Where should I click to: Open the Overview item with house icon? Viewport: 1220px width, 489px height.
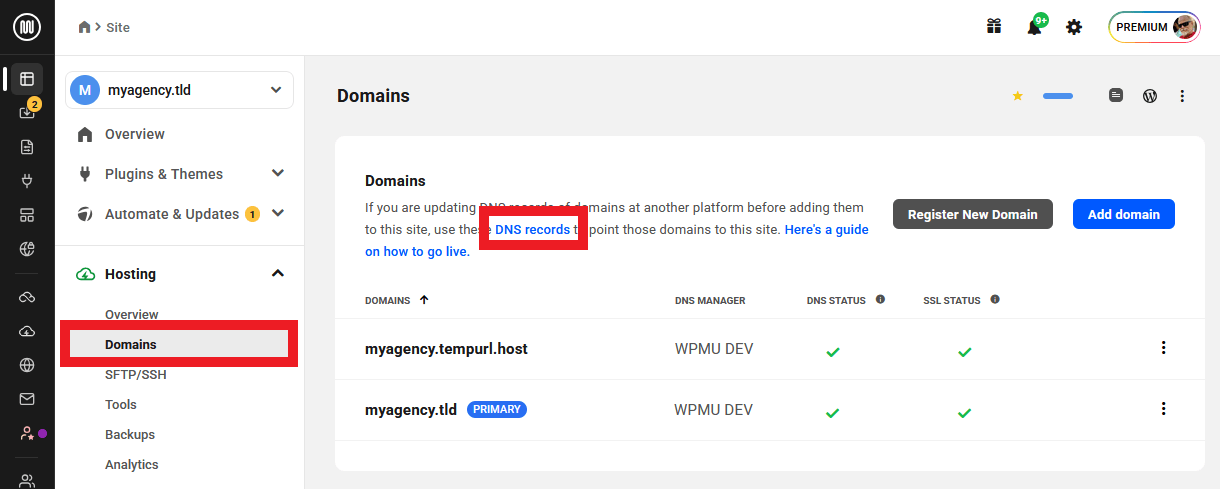[134, 134]
